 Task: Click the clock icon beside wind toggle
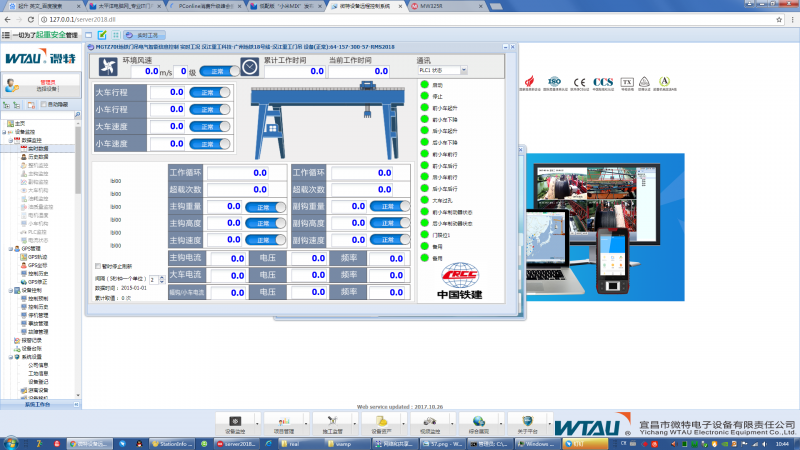point(248,68)
